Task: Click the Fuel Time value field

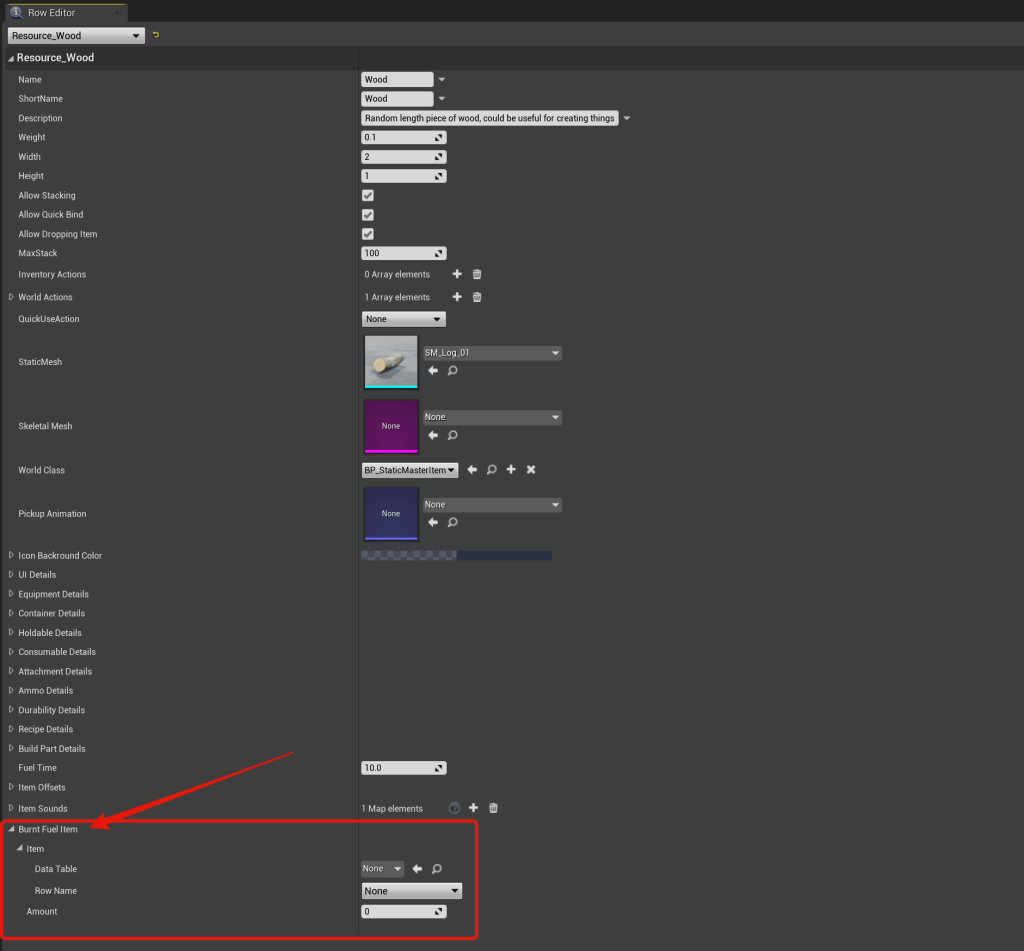Action: (x=398, y=768)
